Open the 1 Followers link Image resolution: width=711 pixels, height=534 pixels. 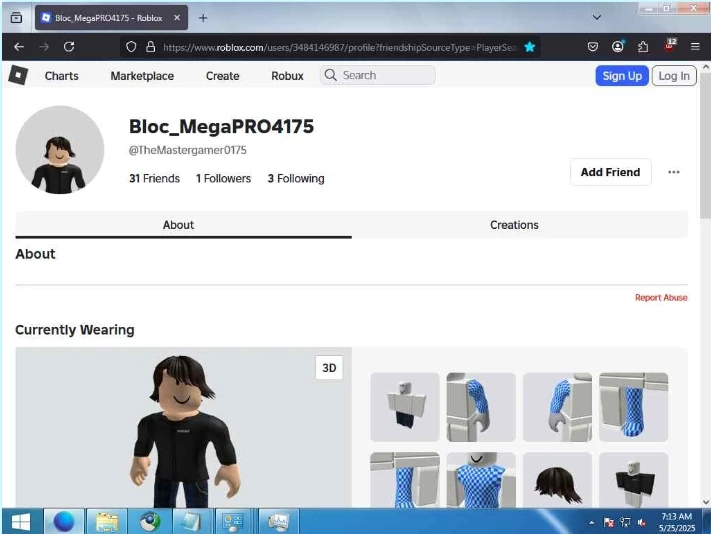223,179
